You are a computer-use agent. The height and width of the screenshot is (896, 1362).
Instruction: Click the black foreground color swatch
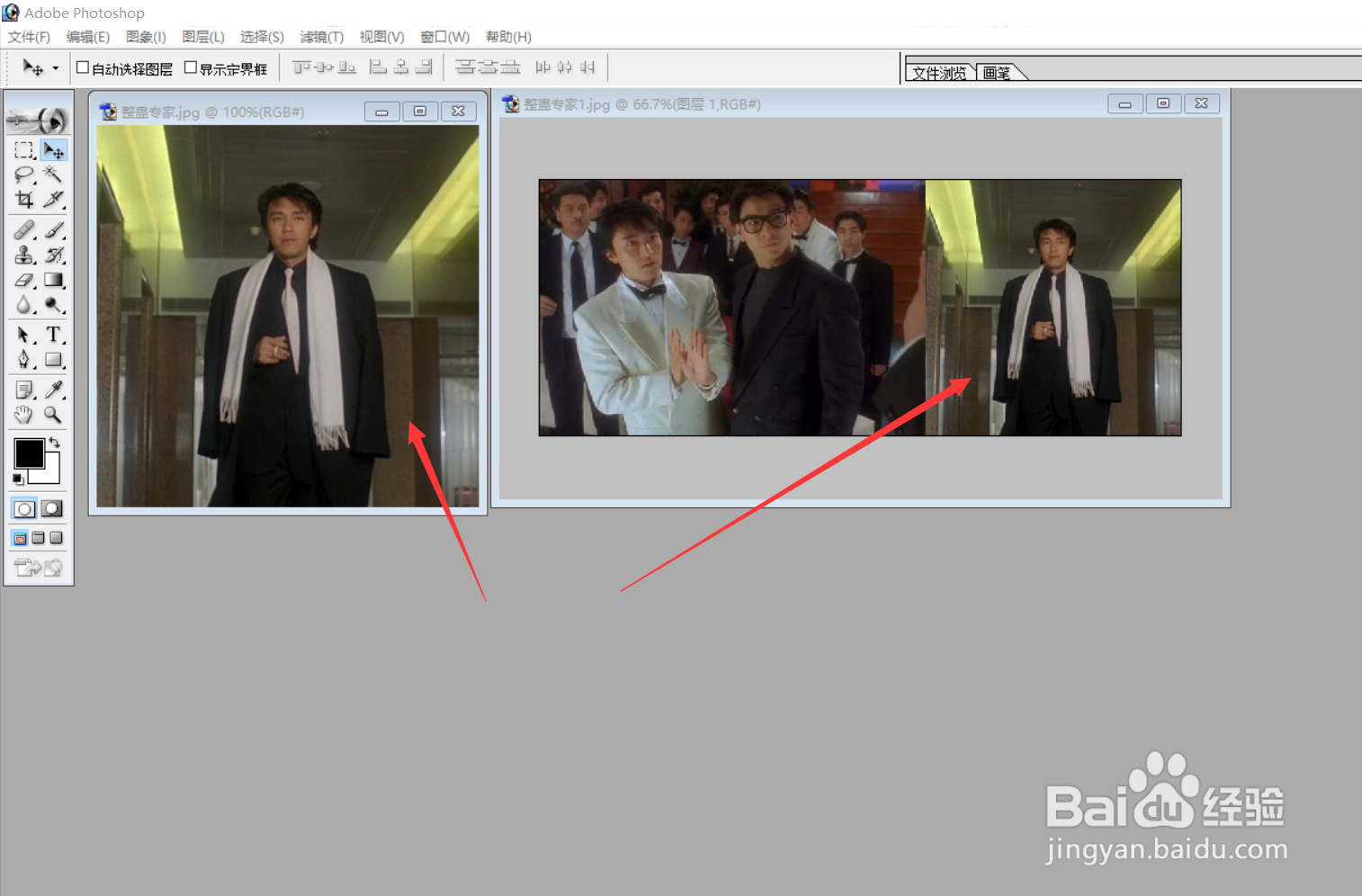click(x=29, y=453)
